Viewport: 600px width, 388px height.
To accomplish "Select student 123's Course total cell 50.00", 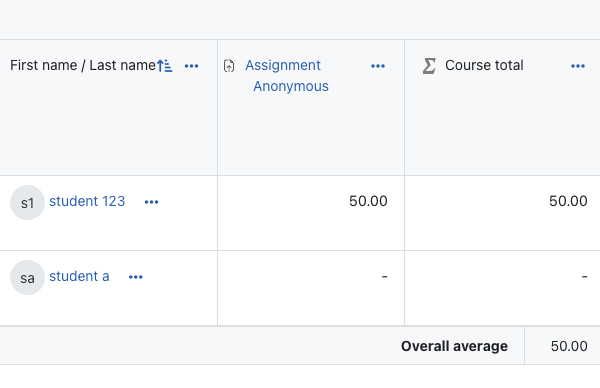I will [502, 213].
